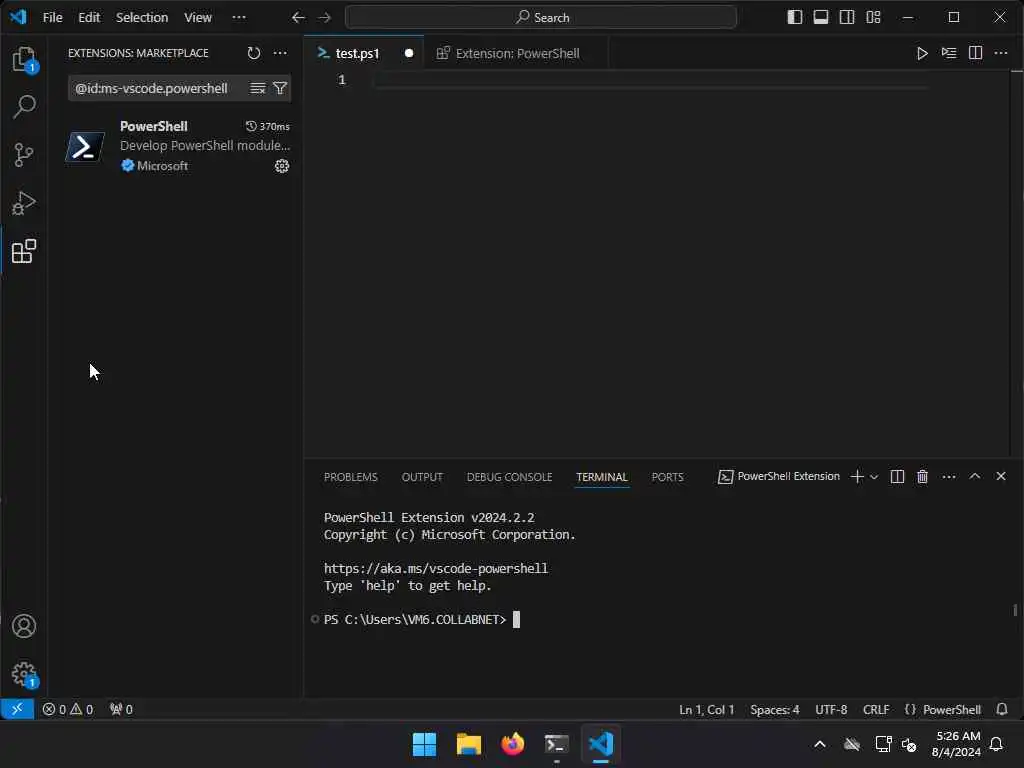This screenshot has height=768, width=1024.
Task: Open the Source Control view
Action: [x=24, y=155]
